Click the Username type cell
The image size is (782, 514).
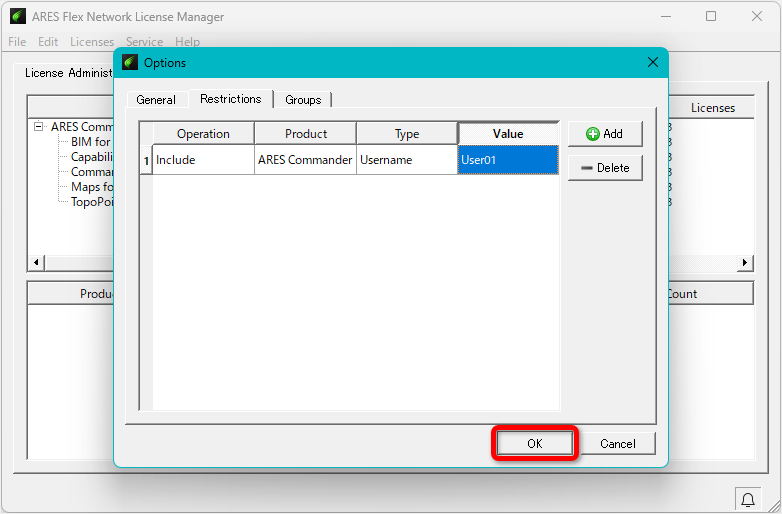407,160
